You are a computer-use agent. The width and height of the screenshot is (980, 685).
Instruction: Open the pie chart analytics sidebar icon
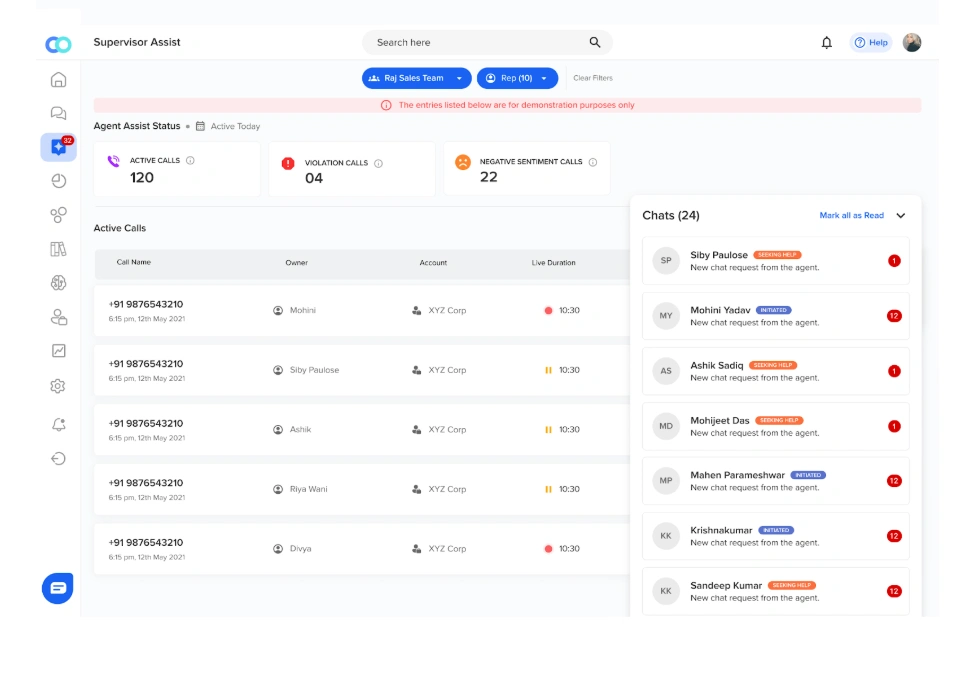point(58,181)
